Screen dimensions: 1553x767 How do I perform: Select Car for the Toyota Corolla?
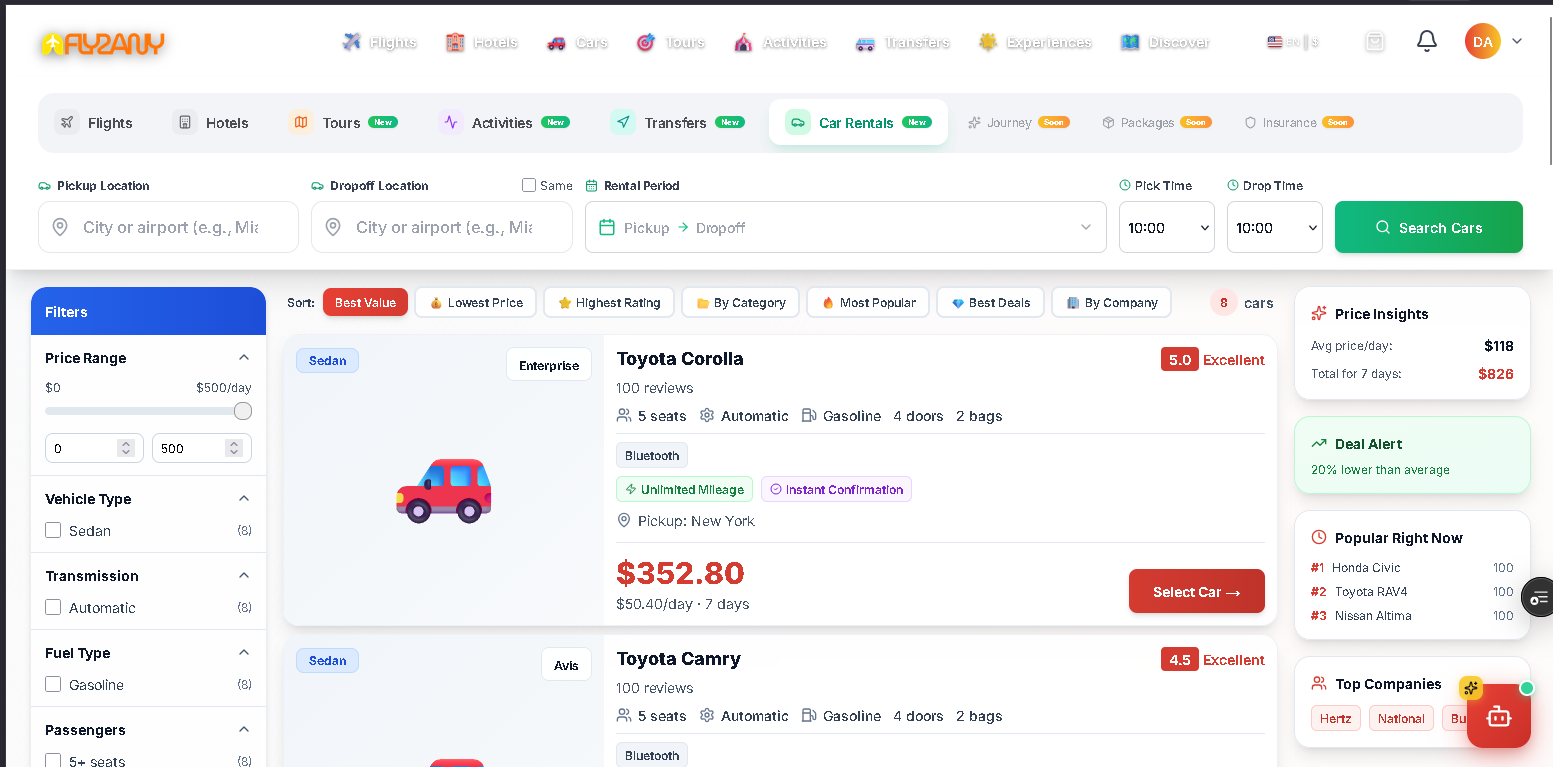[x=1196, y=591]
